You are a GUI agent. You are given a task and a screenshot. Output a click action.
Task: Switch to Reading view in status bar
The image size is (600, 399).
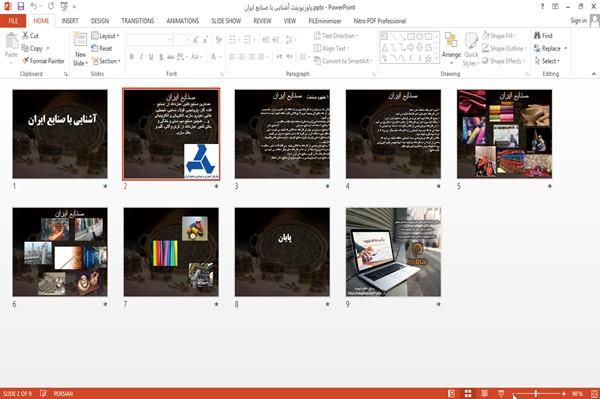(x=484, y=393)
